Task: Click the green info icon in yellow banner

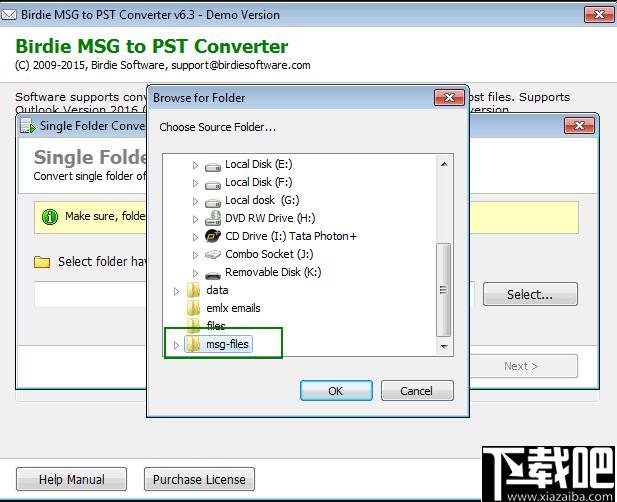Action: 50,216
